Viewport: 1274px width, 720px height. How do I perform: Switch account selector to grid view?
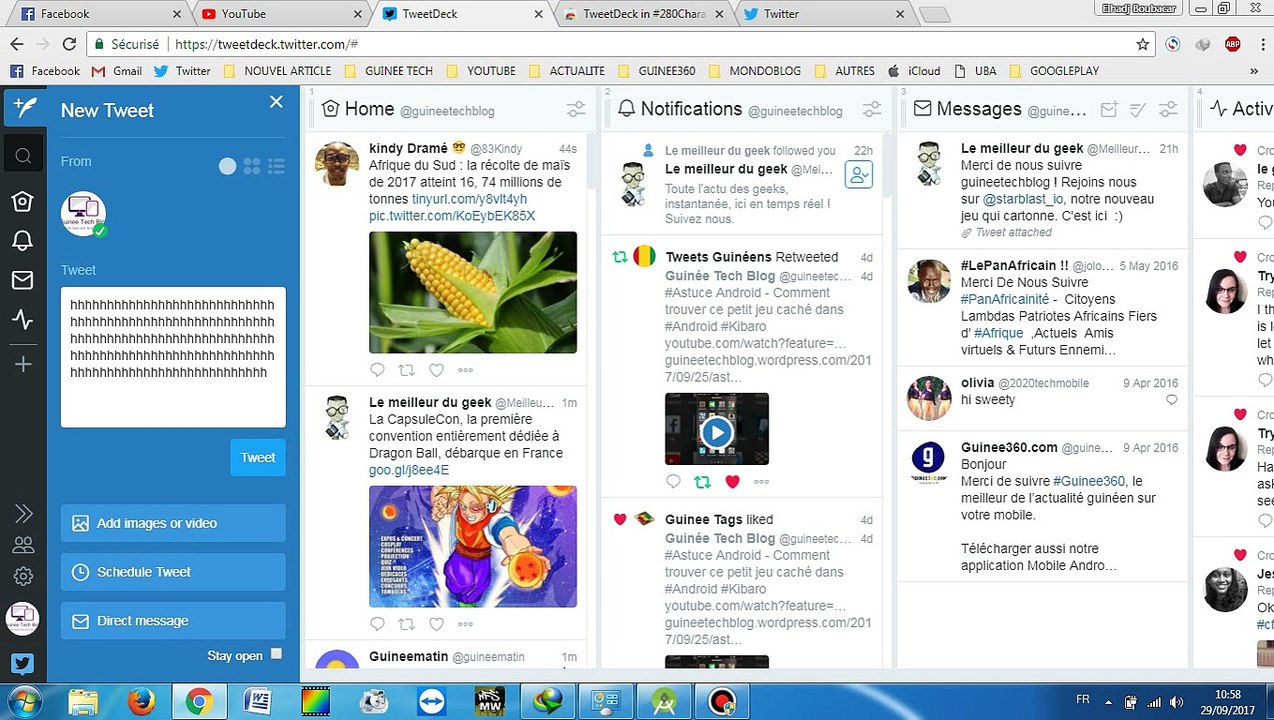252,166
